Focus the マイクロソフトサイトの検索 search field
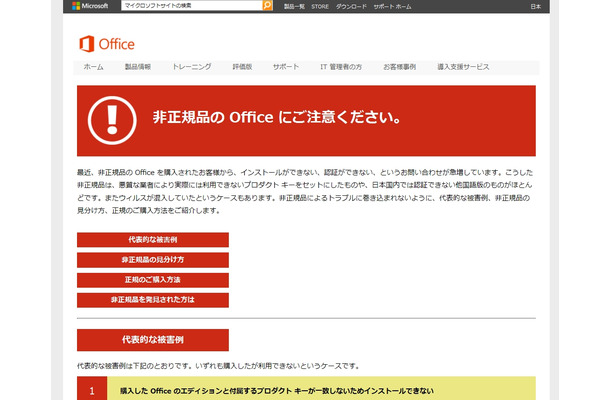Screen dimensions: 610x400 pos(192,5)
